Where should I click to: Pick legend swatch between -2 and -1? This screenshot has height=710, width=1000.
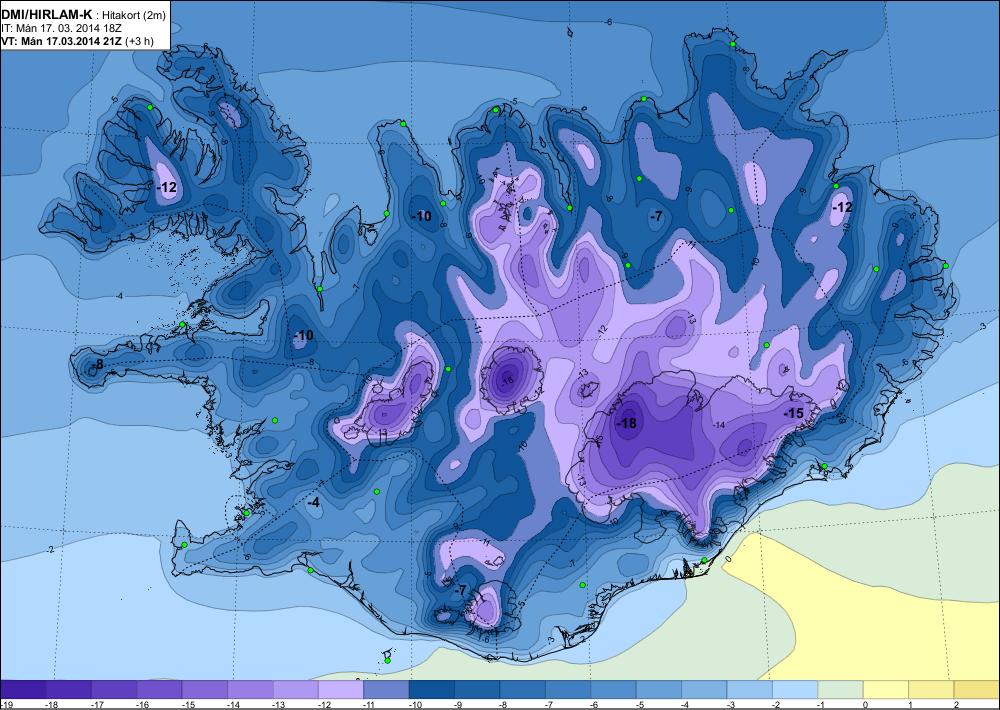(x=795, y=689)
